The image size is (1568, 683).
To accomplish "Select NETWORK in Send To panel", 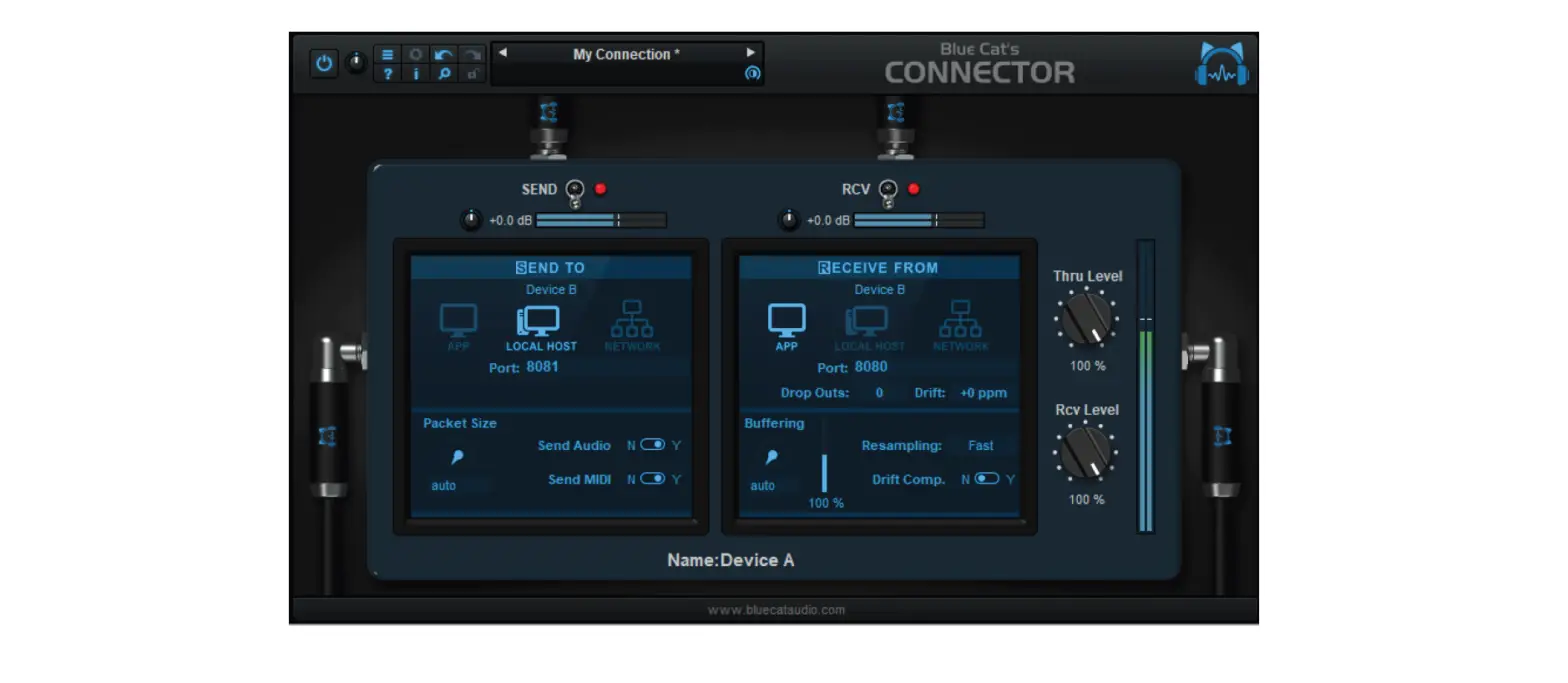I will tap(632, 326).
